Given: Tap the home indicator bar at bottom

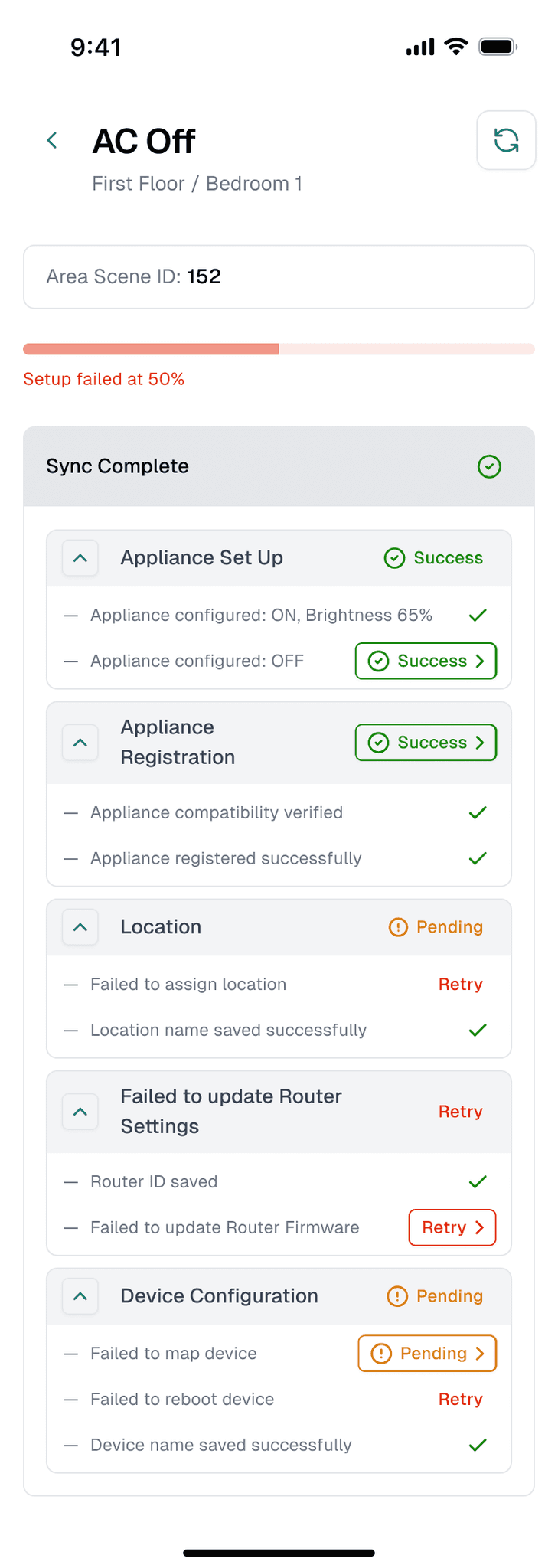Looking at the screenshot, I should pos(279,1553).
